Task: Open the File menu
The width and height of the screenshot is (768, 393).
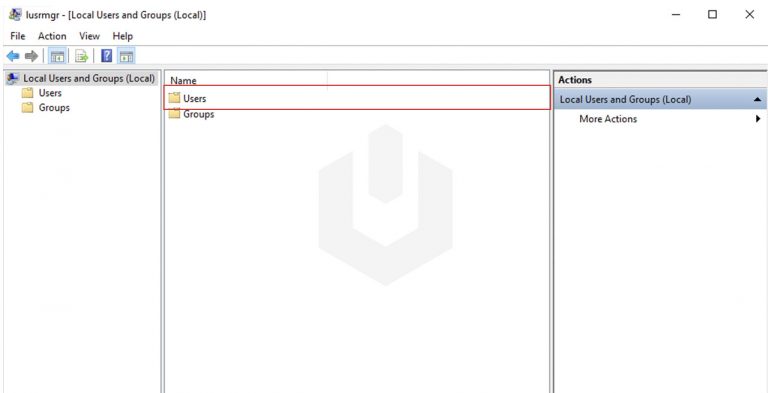Action: point(18,36)
